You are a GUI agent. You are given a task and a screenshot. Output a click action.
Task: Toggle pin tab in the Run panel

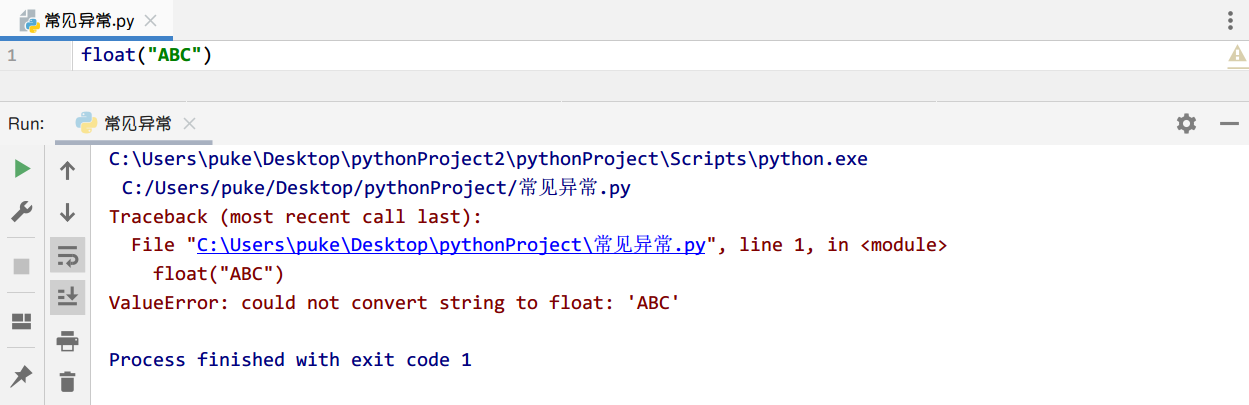pos(22,376)
